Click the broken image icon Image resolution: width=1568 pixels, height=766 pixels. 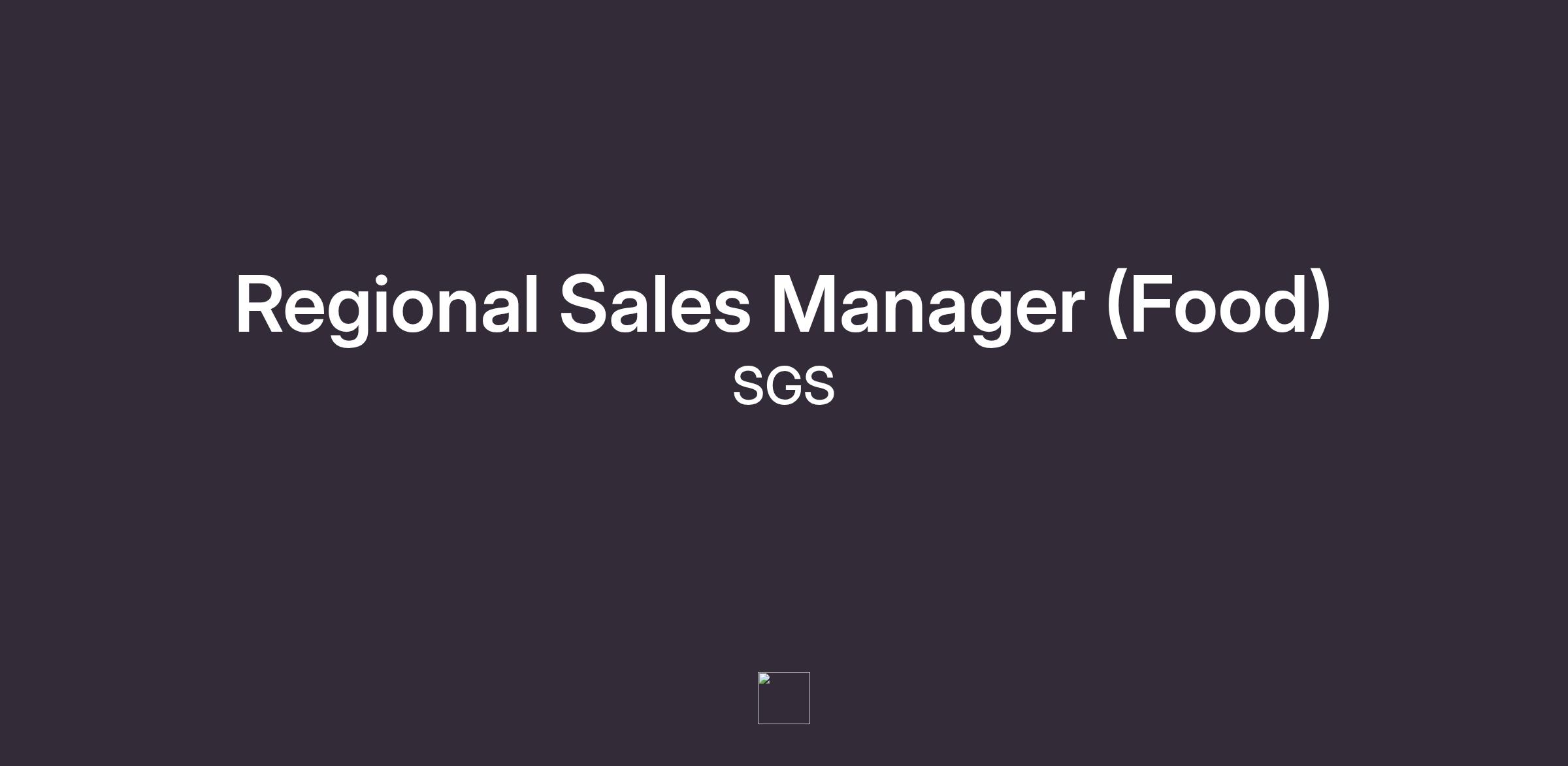pos(764,679)
